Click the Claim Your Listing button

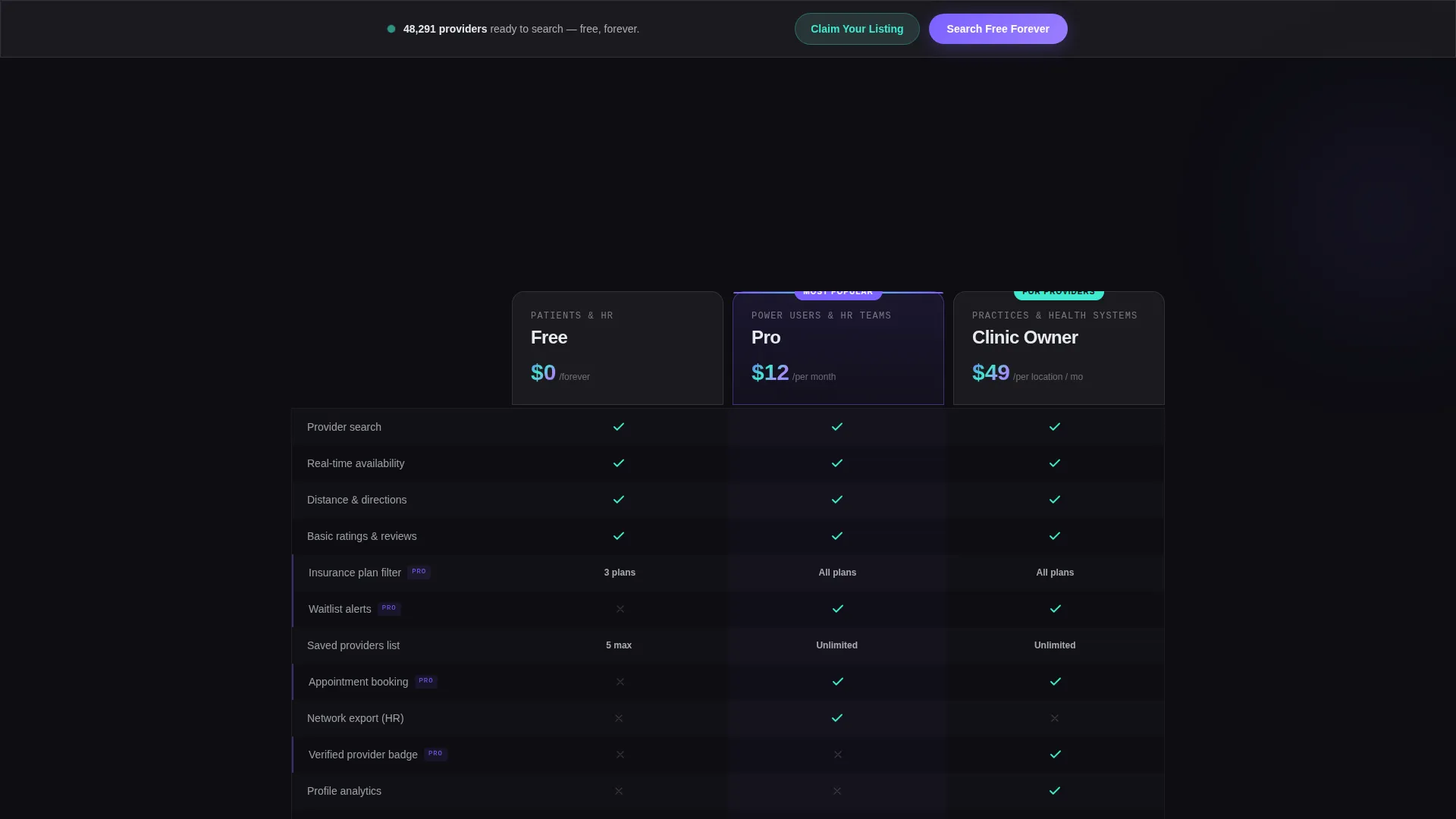pos(857,29)
